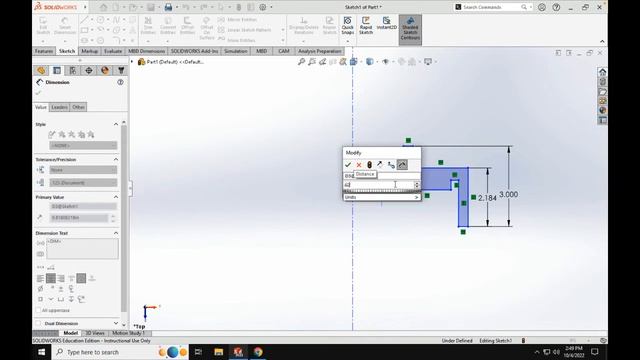Open the DimXpertManager panel icon
The image size is (640, 360).
[89, 71]
